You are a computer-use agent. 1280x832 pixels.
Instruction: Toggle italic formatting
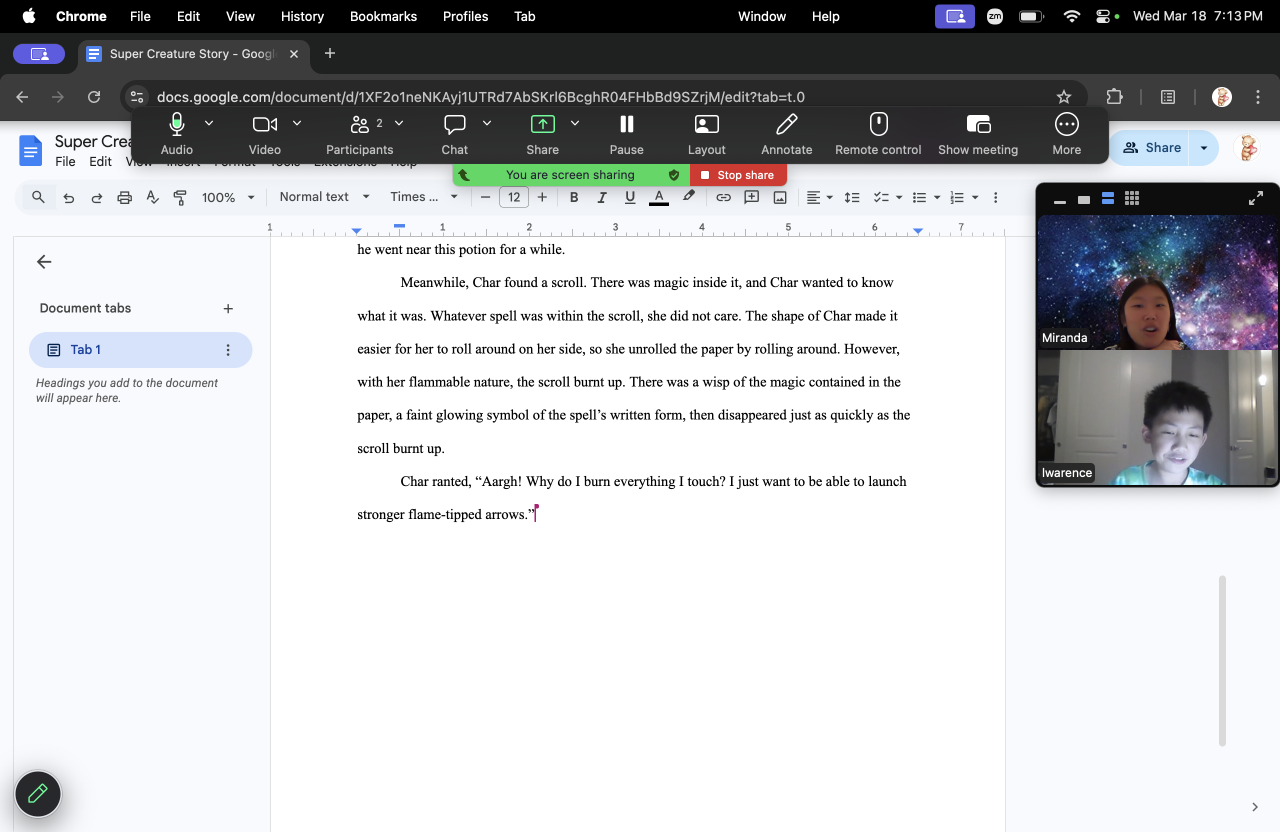coord(602,198)
